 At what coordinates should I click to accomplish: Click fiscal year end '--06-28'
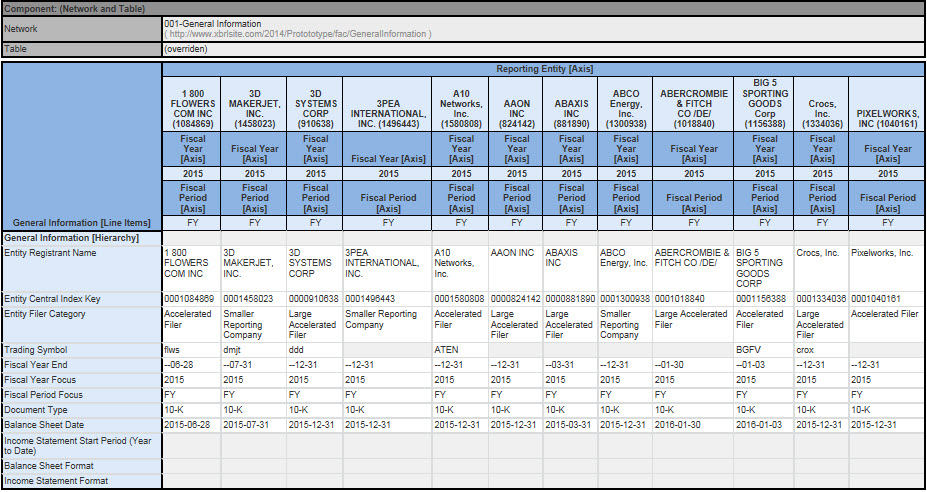point(179,365)
